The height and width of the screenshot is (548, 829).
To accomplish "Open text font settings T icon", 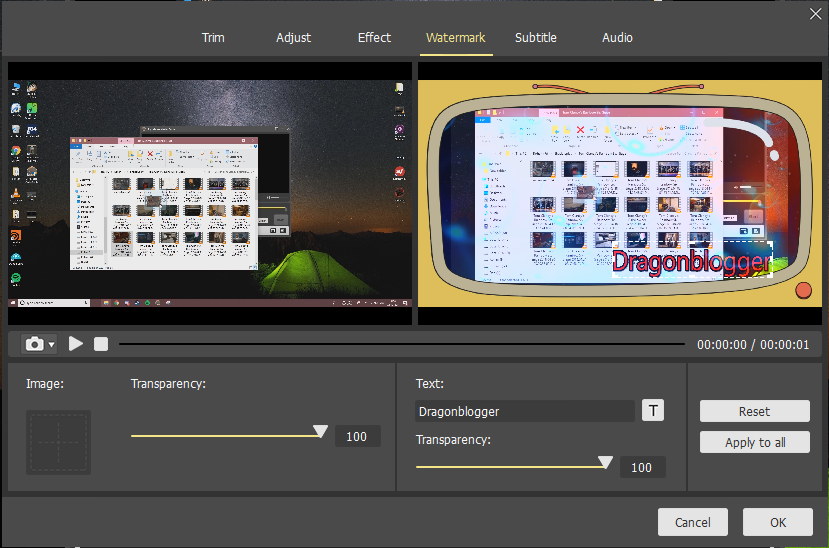I will (x=652, y=411).
